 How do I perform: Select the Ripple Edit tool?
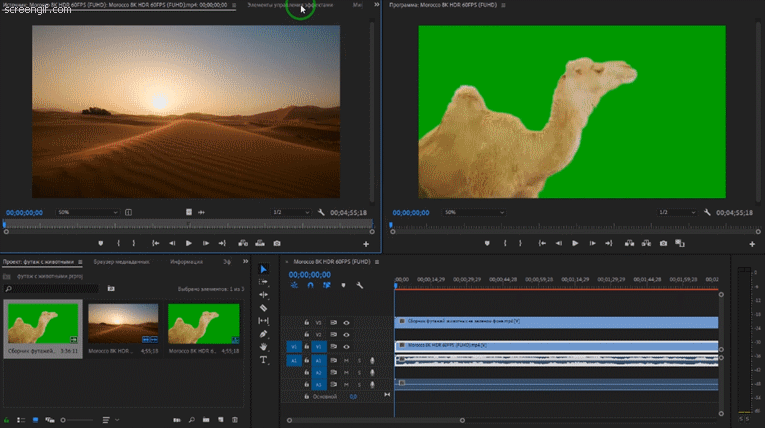coord(263,295)
